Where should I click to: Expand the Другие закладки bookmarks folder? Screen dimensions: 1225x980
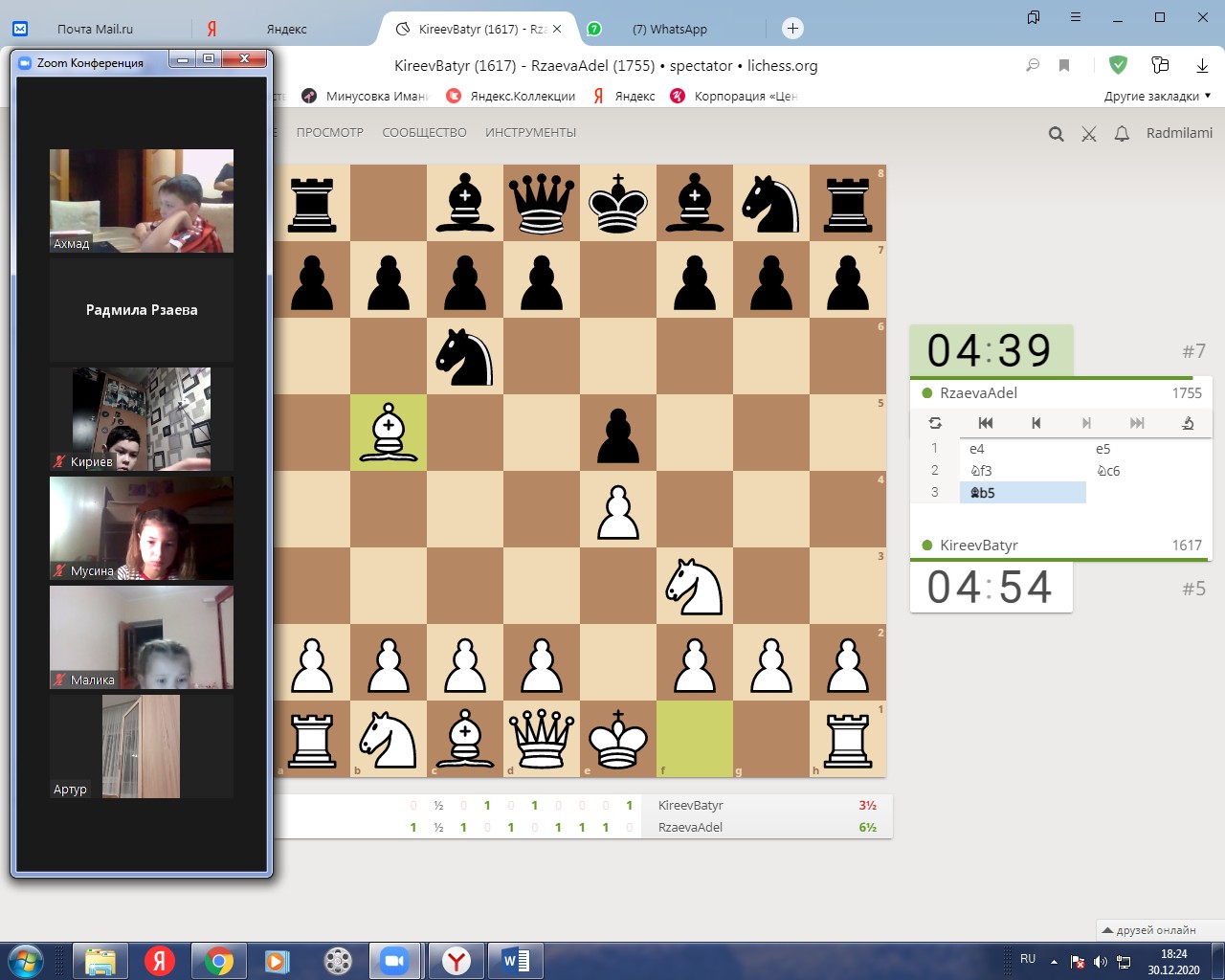(x=1157, y=96)
